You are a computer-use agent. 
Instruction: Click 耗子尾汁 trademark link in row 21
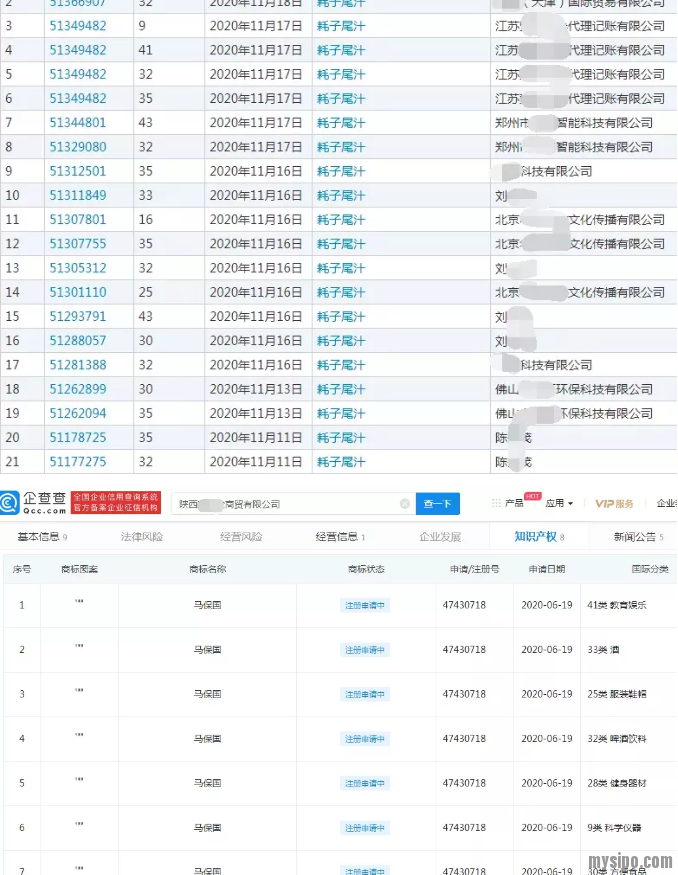341,462
